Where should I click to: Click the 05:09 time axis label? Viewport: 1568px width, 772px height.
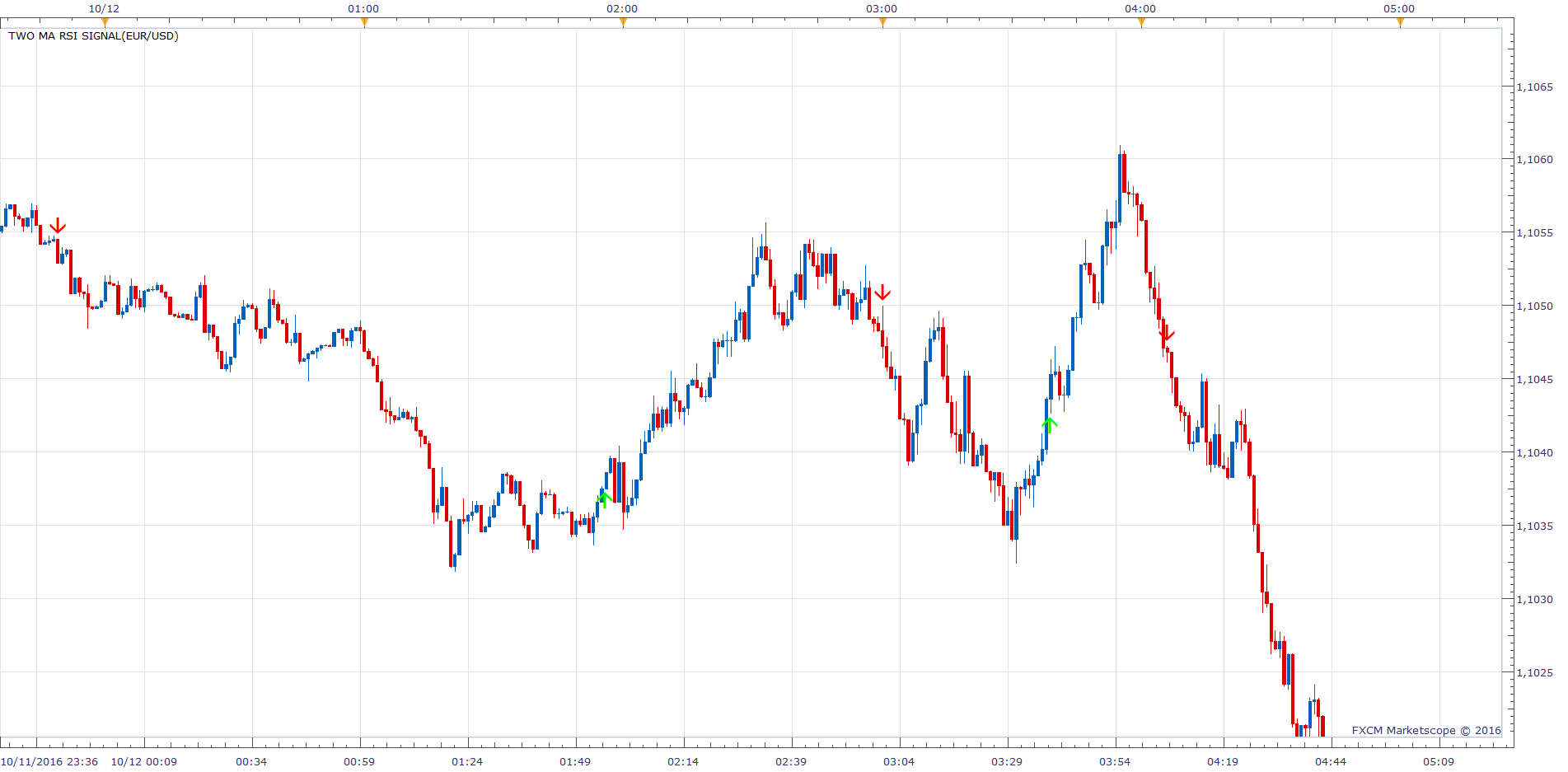tap(1439, 761)
